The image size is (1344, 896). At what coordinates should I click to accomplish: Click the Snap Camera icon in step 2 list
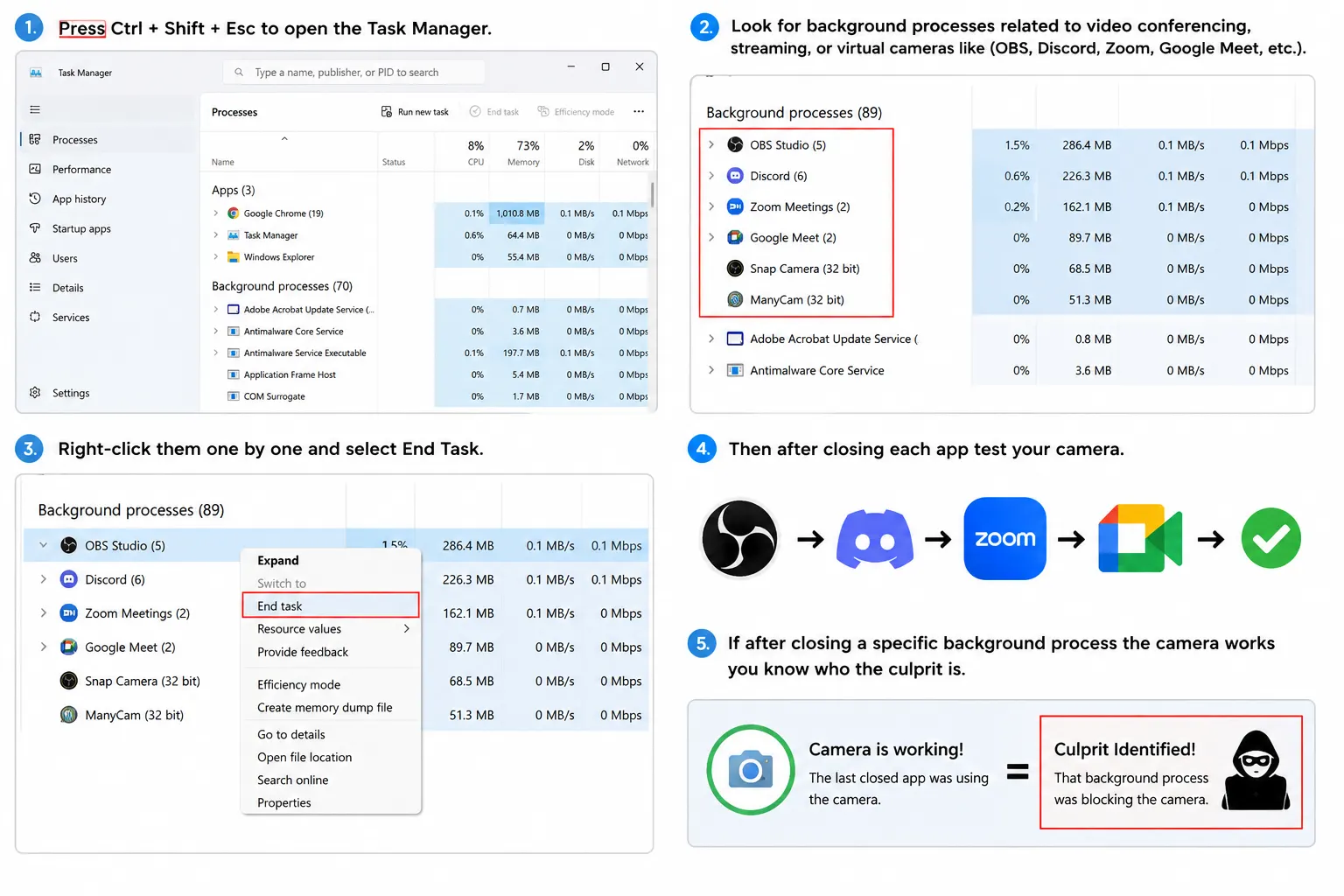point(735,269)
